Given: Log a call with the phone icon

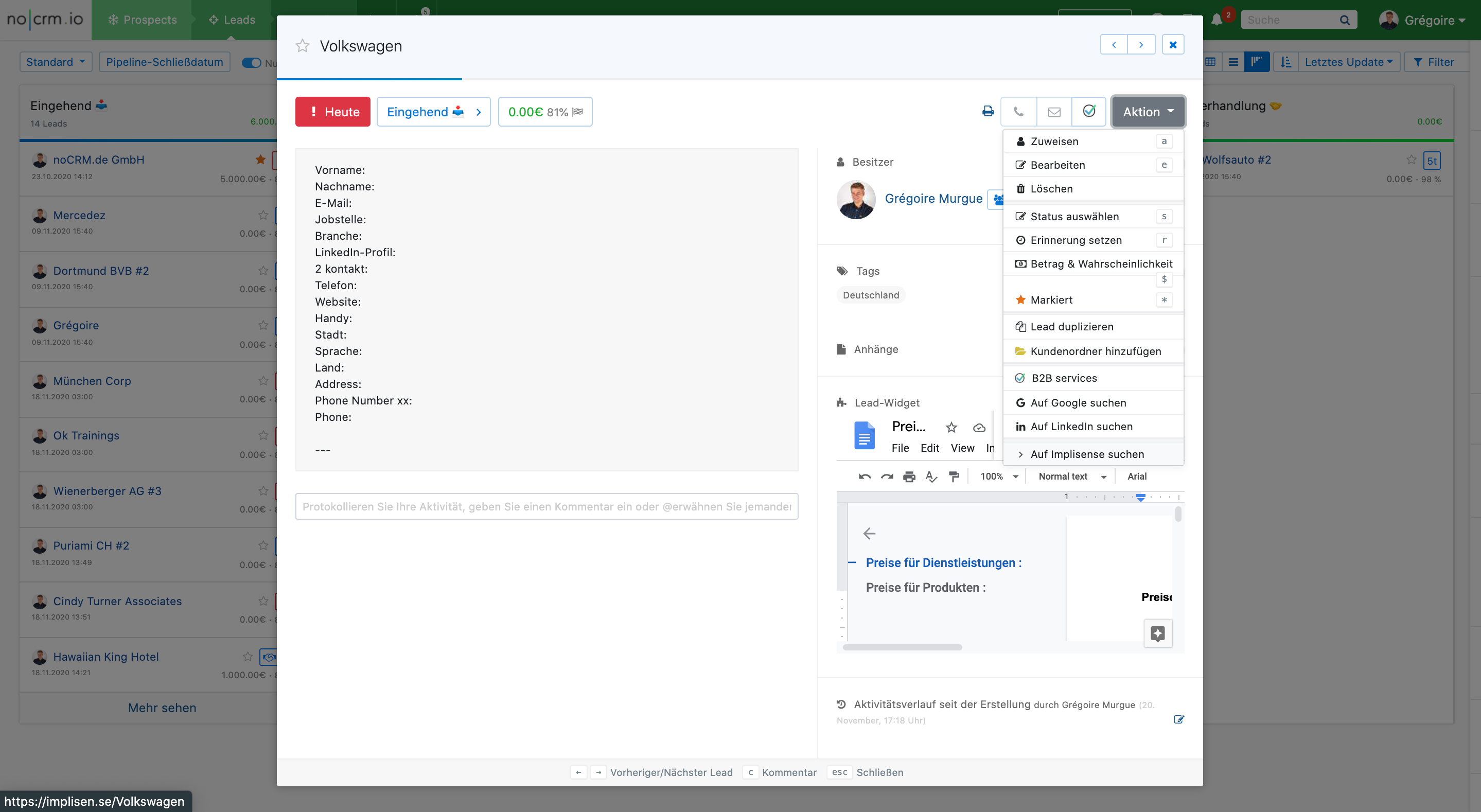Looking at the screenshot, I should click(1018, 112).
